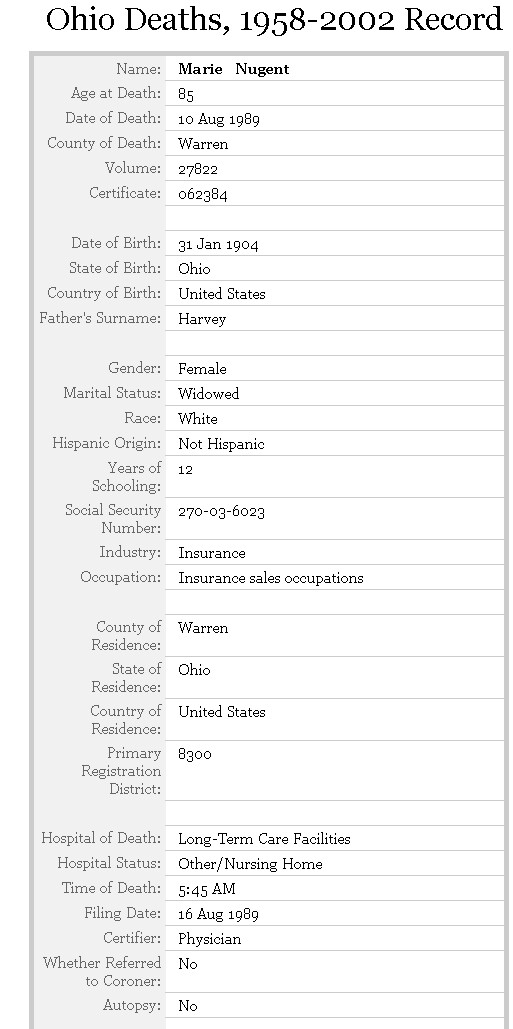Viewport: 513px width, 1029px height.
Task: Click the Ohio Deaths 1958-2002 Record heading
Action: click(274, 20)
